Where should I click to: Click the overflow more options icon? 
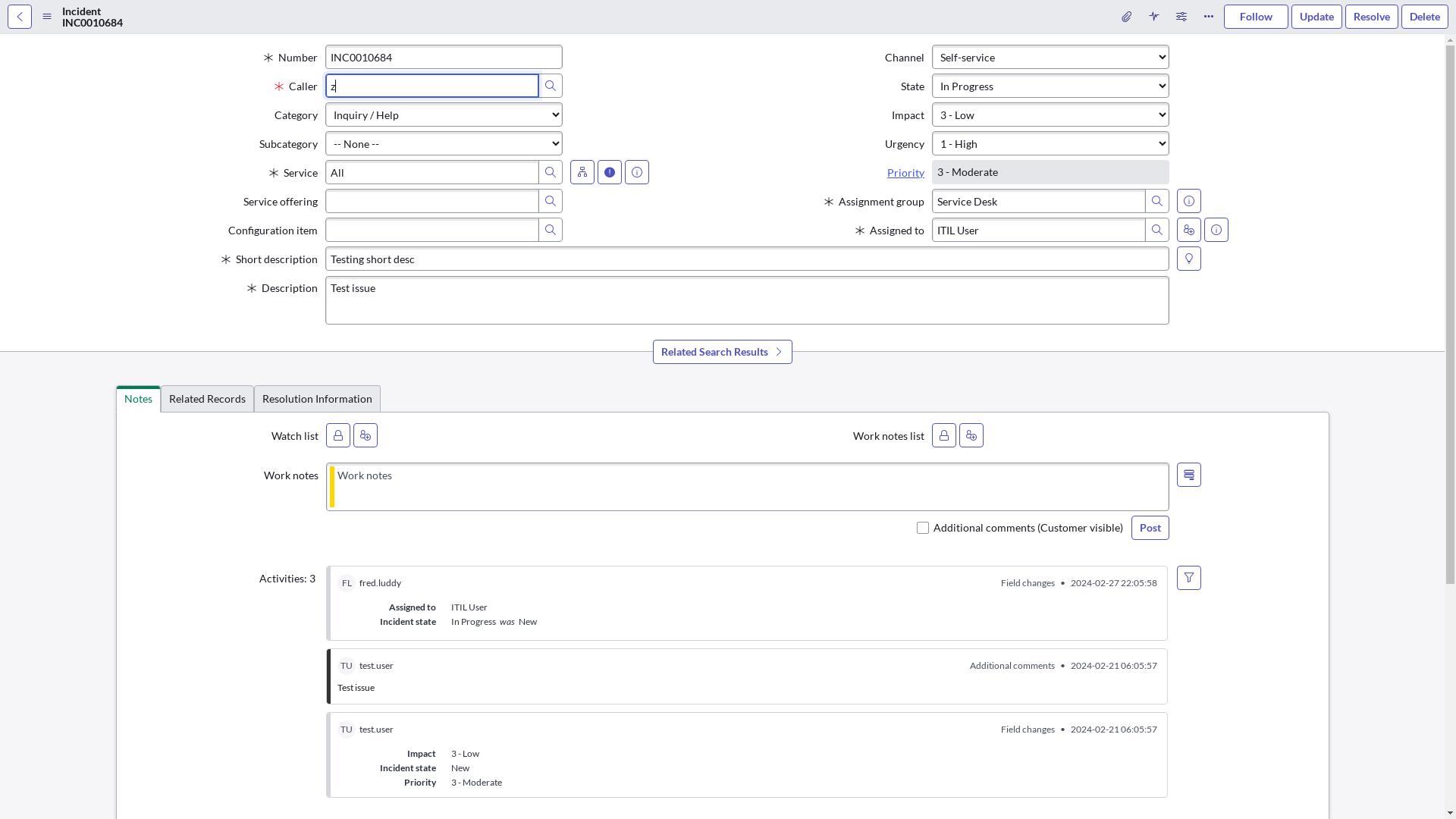1208,16
